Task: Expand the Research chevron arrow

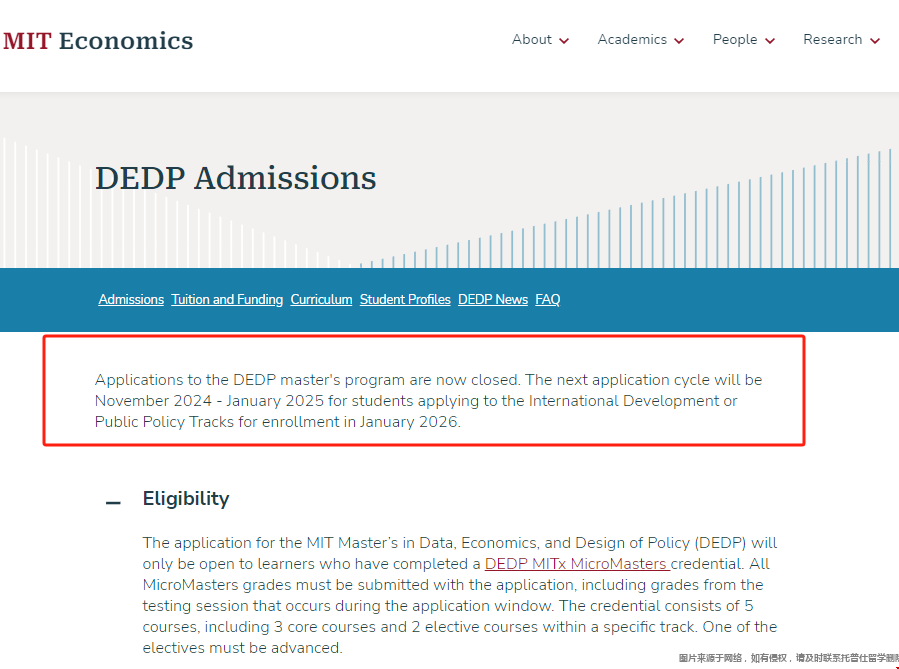Action: point(875,41)
